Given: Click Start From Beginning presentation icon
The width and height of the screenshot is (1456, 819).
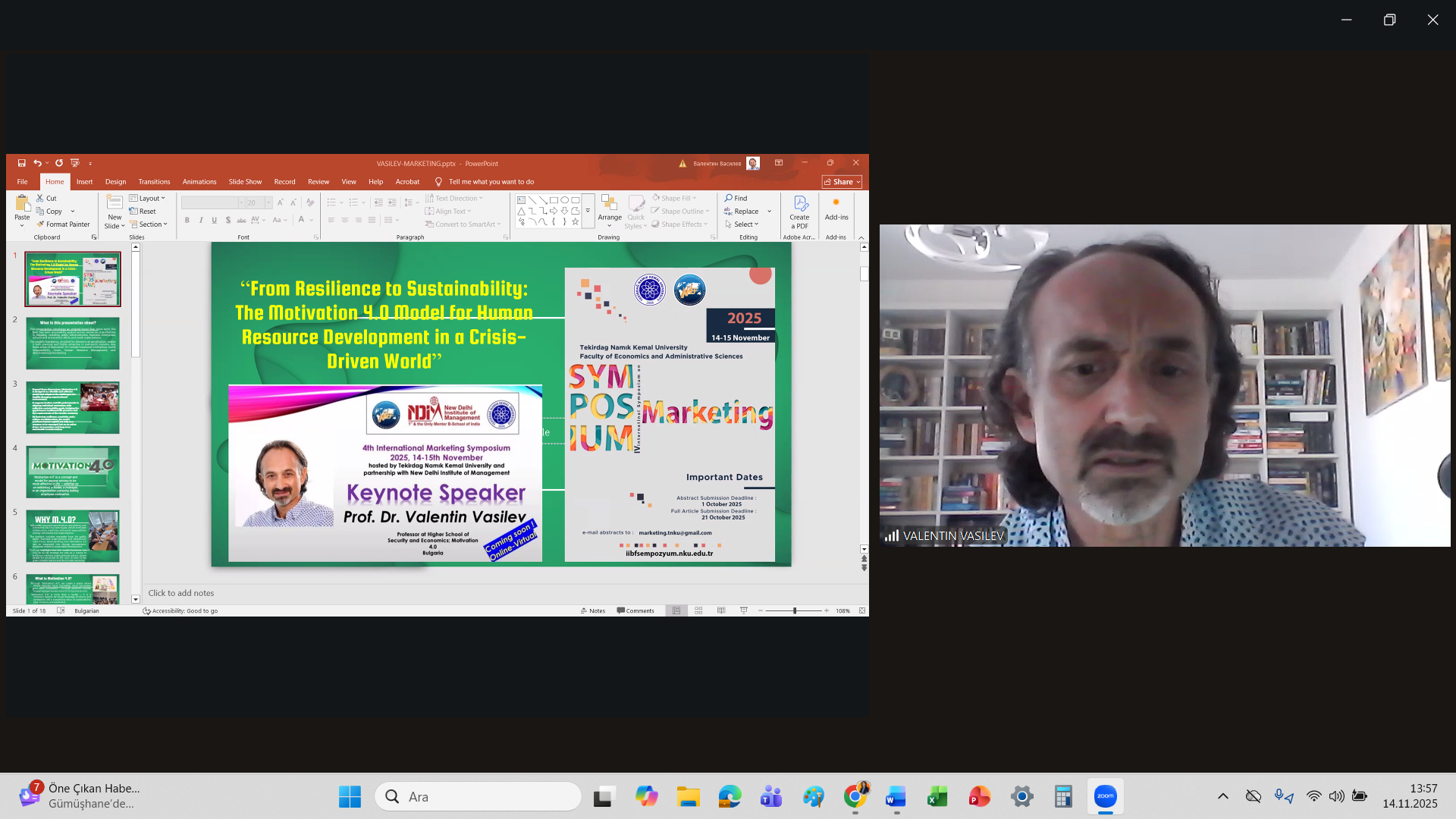Looking at the screenshot, I should point(74,163).
